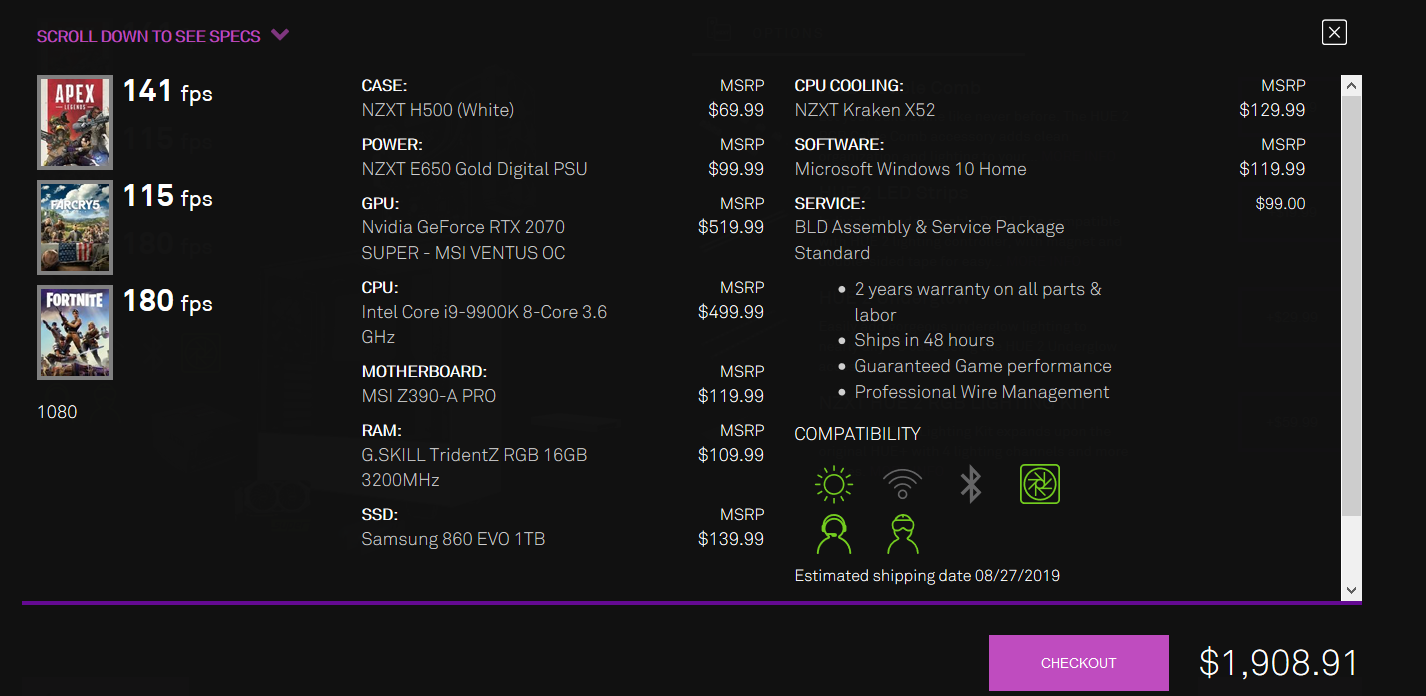Click the MSRP label above the GPU price
The height and width of the screenshot is (696, 1426).
[x=742, y=204]
